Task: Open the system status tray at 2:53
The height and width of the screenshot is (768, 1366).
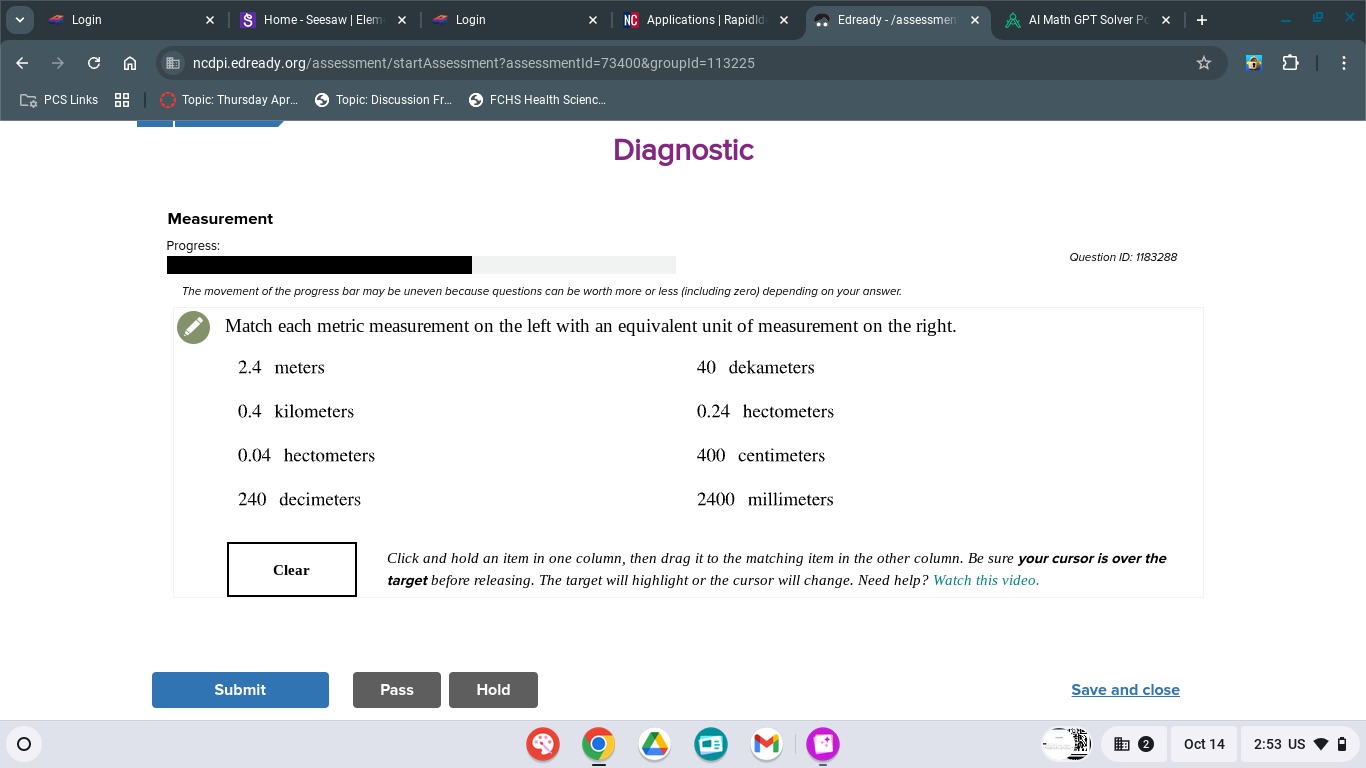Action: tap(1302, 744)
